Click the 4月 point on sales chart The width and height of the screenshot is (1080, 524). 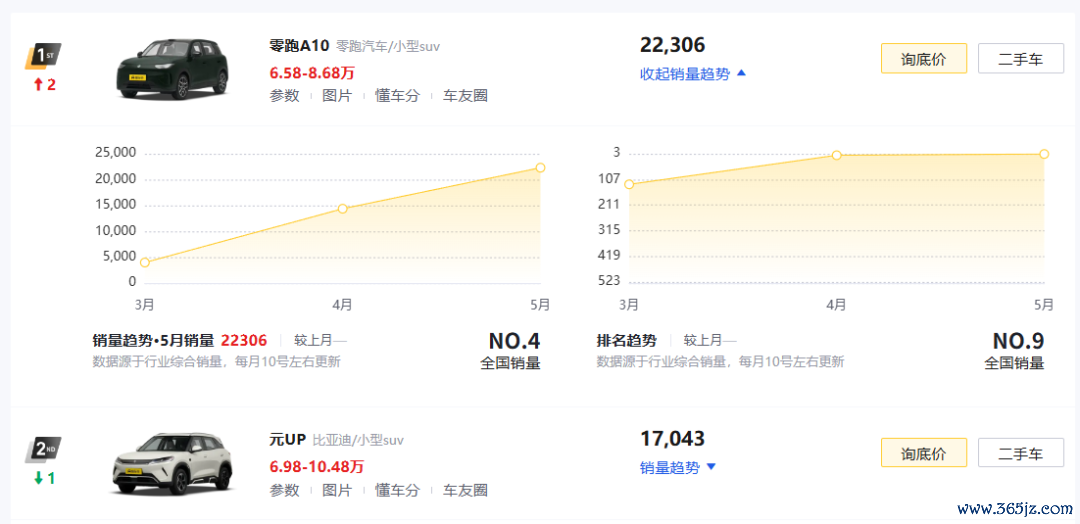pyautogui.click(x=342, y=208)
